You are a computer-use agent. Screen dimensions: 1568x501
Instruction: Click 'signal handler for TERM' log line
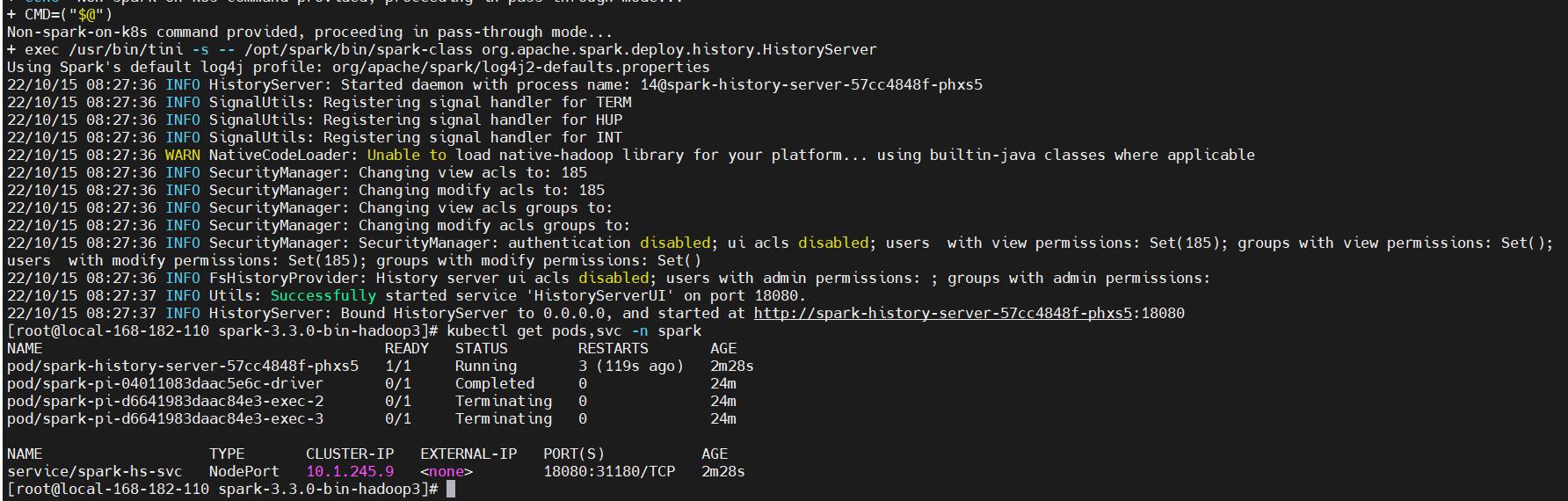tap(319, 102)
